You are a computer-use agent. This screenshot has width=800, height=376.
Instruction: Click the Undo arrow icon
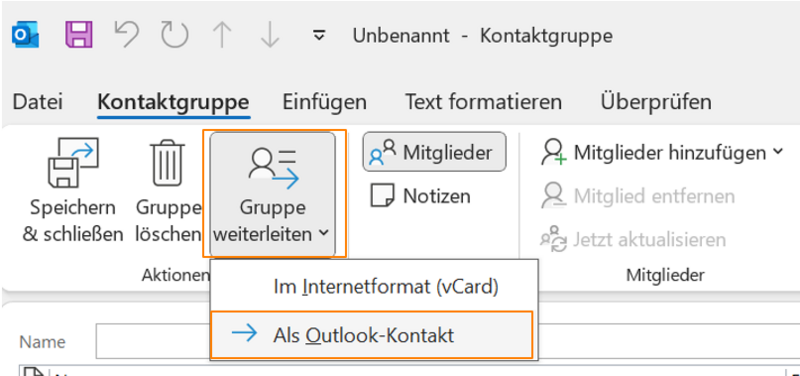point(127,35)
